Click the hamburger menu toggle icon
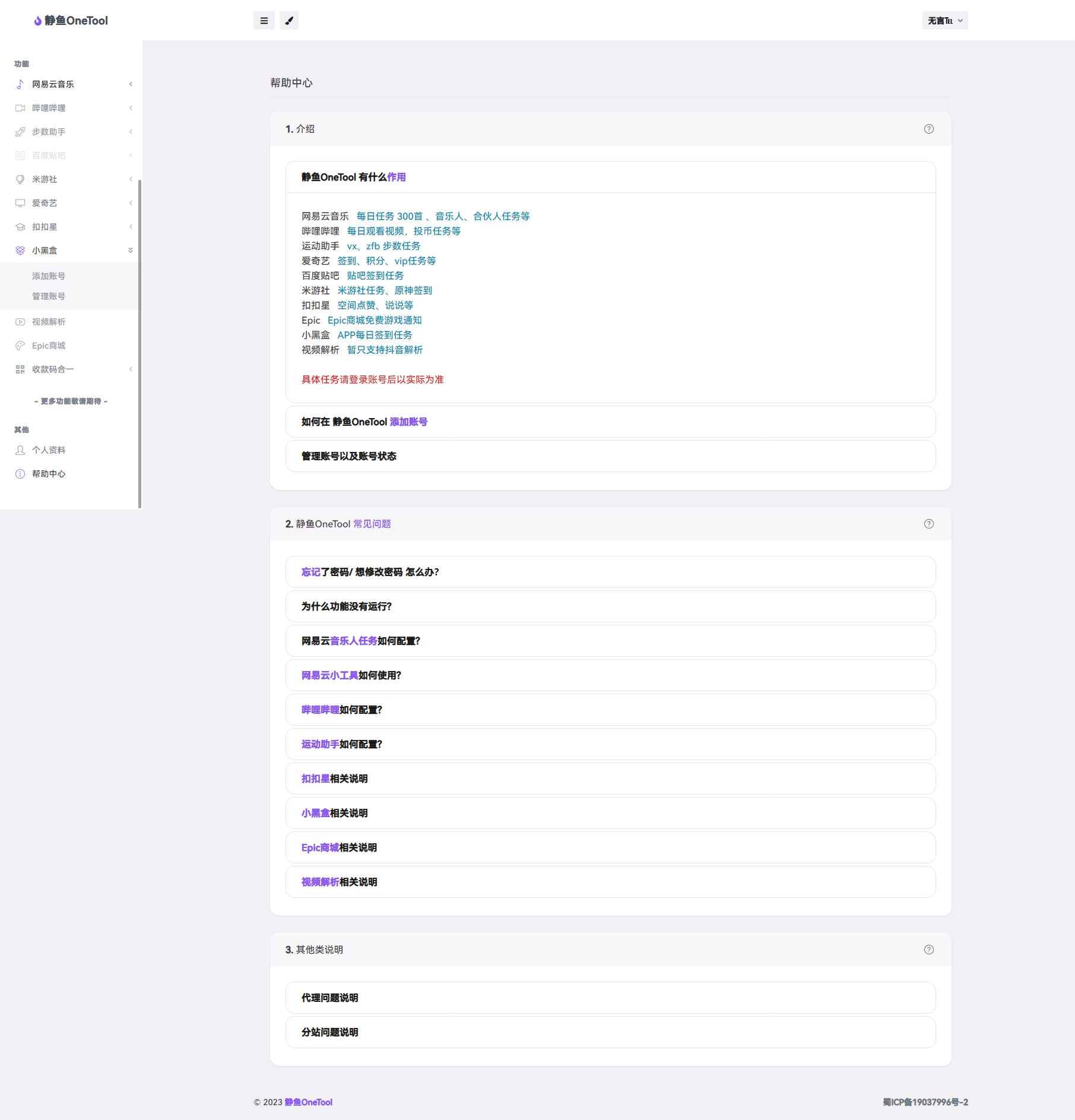Screen dimensions: 1075x1120 point(264,21)
